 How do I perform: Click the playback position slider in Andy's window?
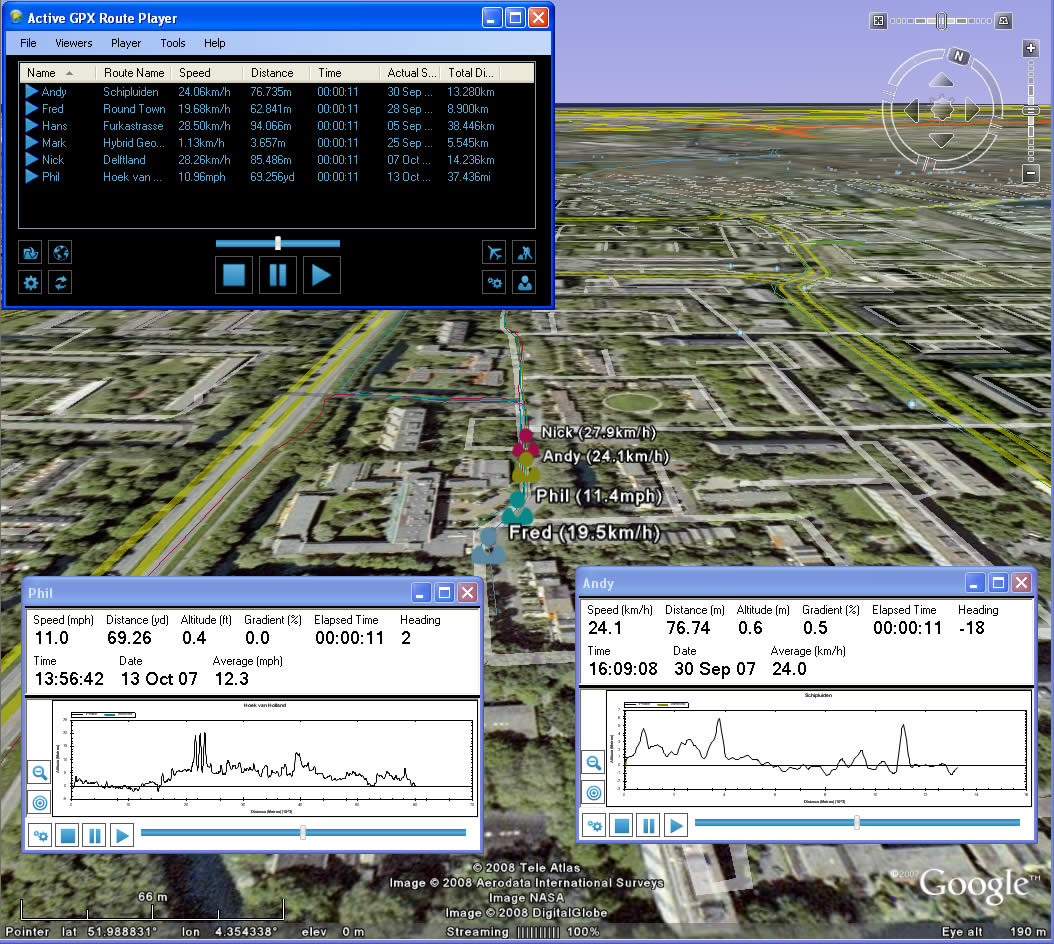pos(857,822)
